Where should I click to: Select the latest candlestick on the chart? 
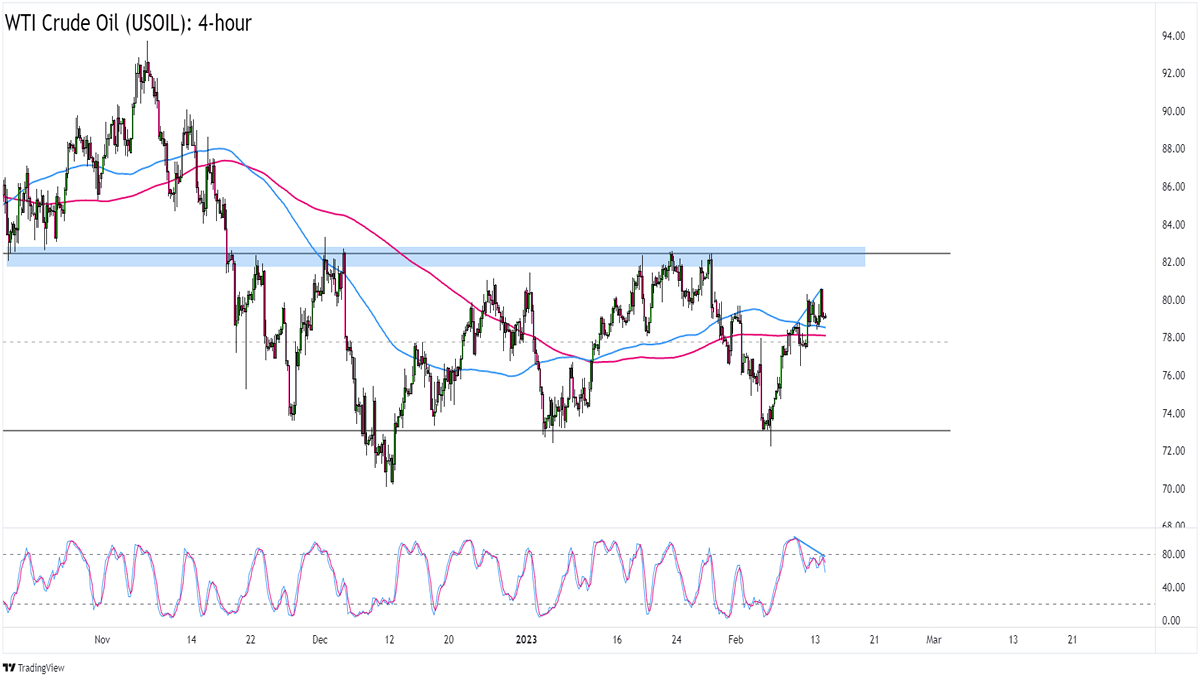(824, 317)
